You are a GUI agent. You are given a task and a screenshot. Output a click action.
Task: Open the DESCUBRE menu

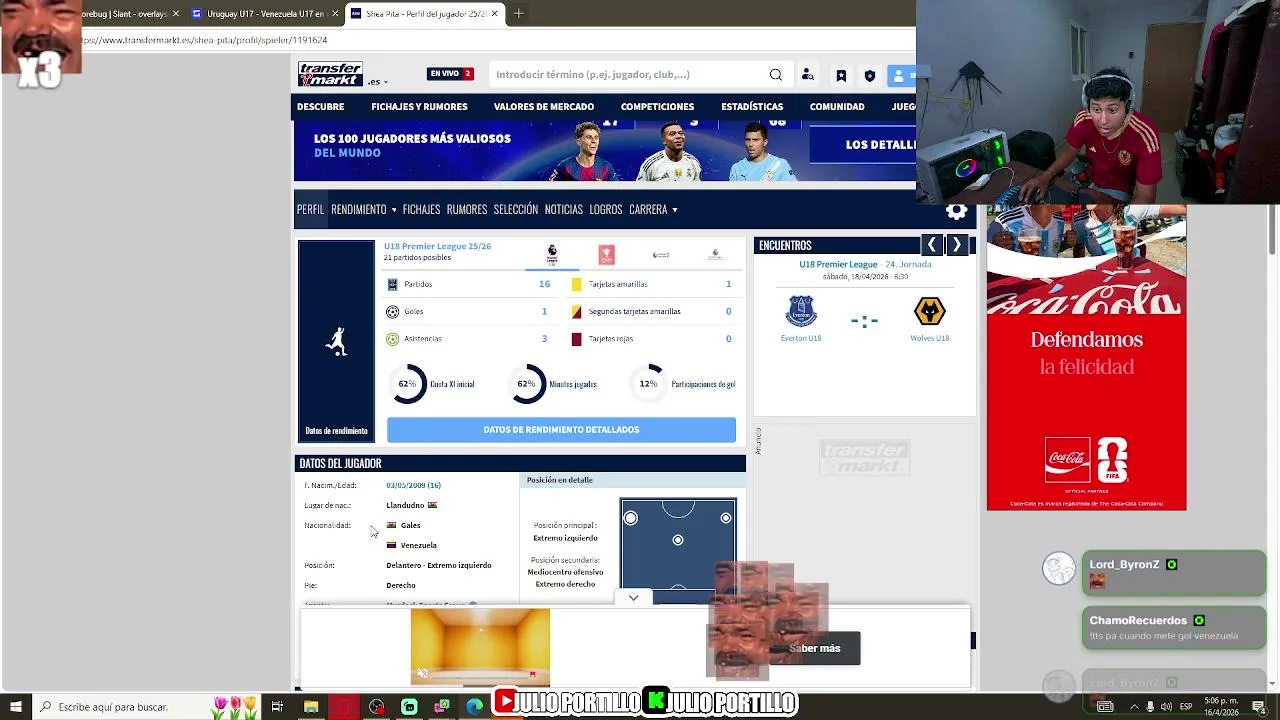[x=320, y=106]
